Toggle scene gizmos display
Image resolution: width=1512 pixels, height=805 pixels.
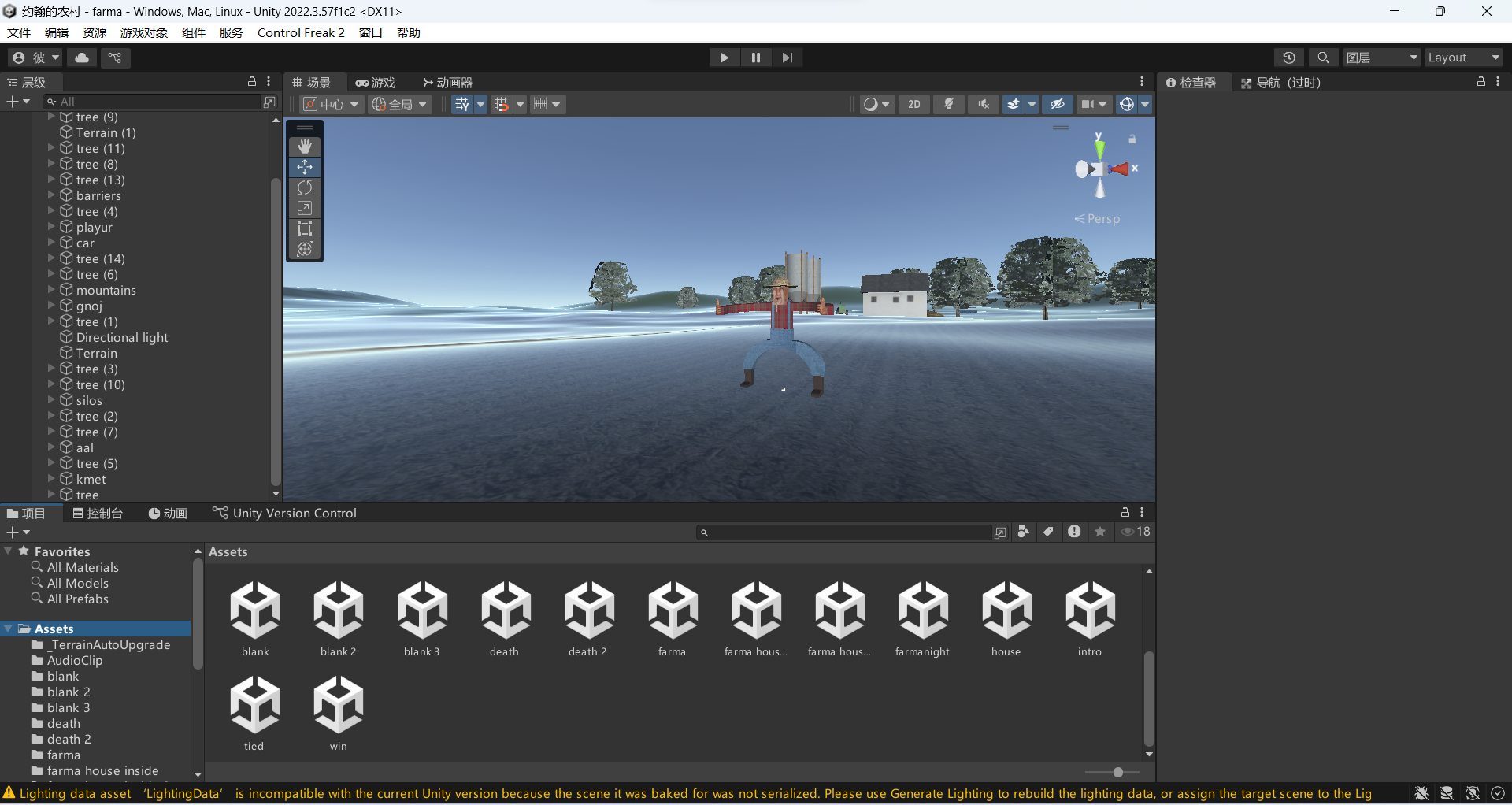[1127, 104]
